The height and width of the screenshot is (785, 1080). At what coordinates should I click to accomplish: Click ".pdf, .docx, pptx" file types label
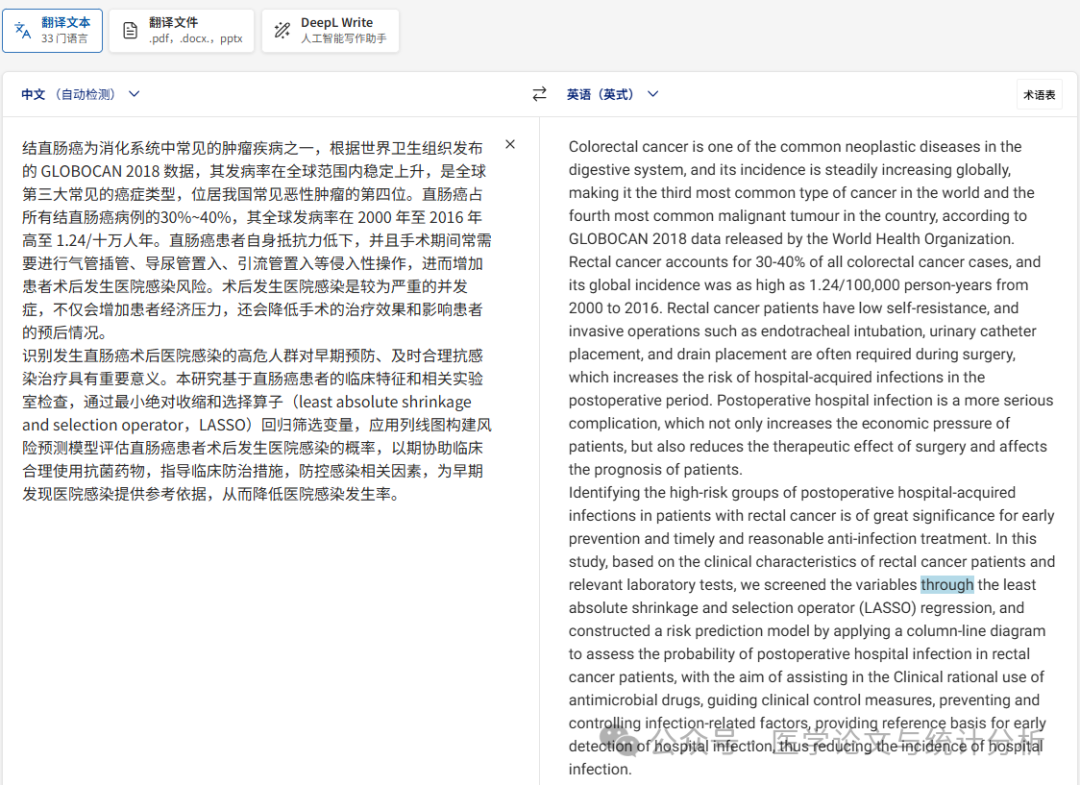196,39
